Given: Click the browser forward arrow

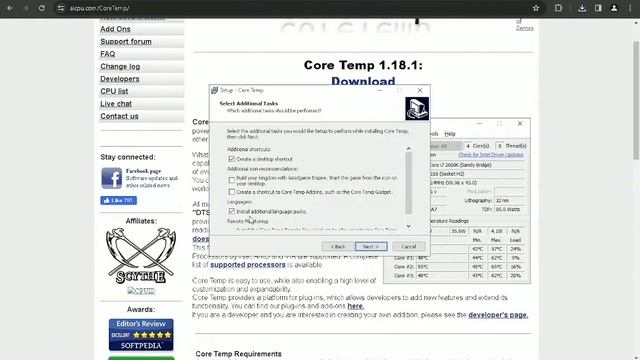Looking at the screenshot, I should (26, 8).
